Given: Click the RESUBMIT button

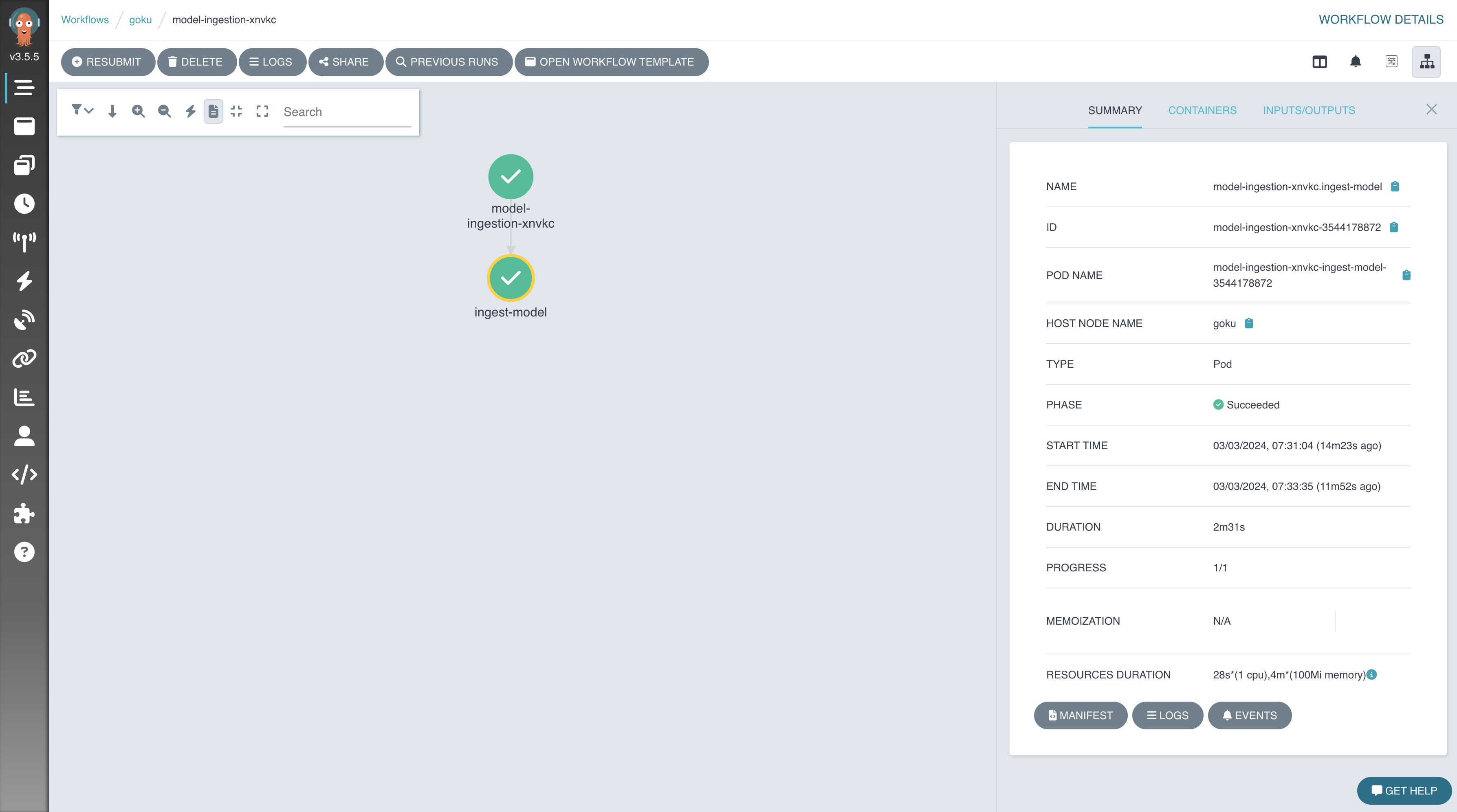Looking at the screenshot, I should (107, 61).
